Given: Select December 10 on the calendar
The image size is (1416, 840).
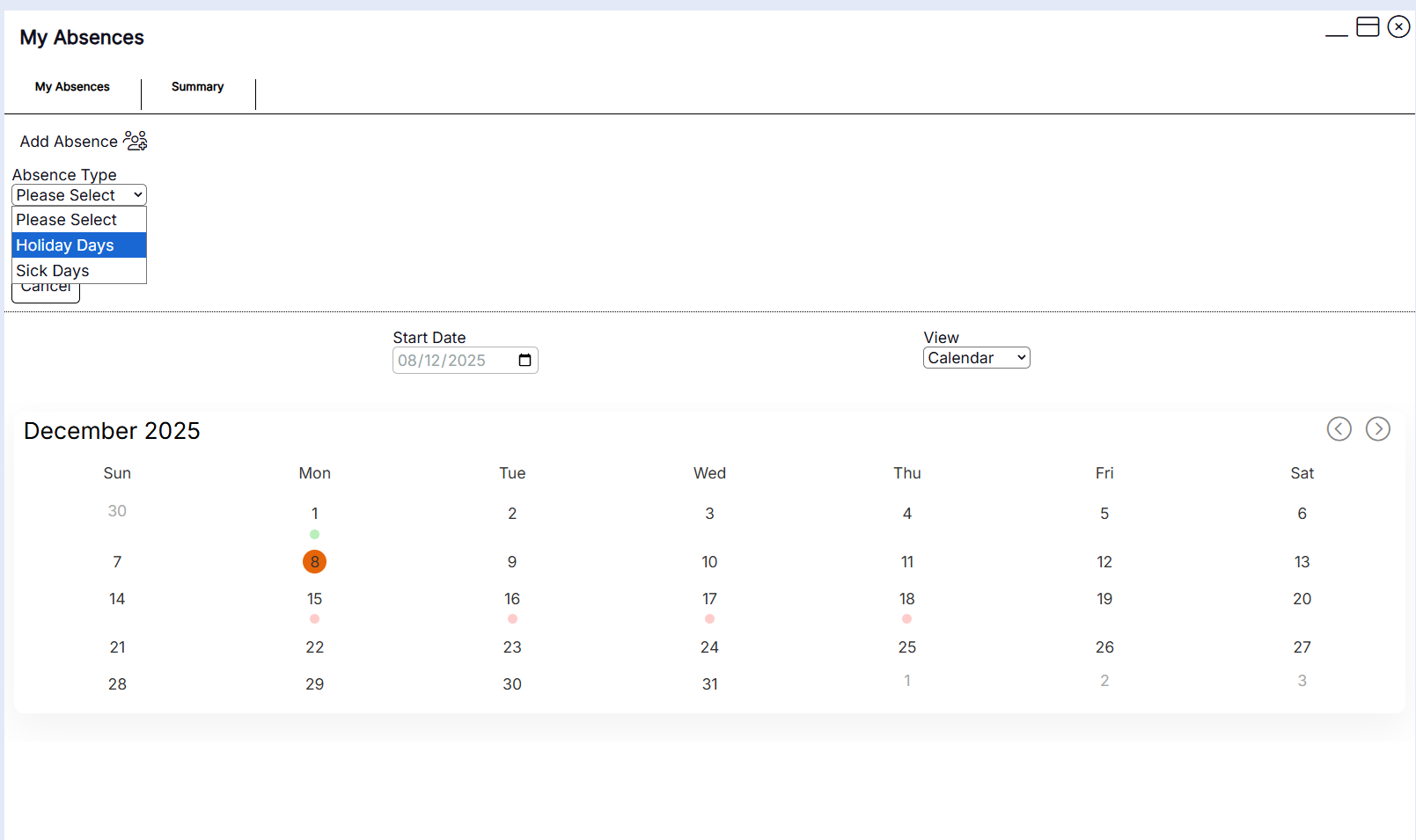Looking at the screenshot, I should coord(709,562).
